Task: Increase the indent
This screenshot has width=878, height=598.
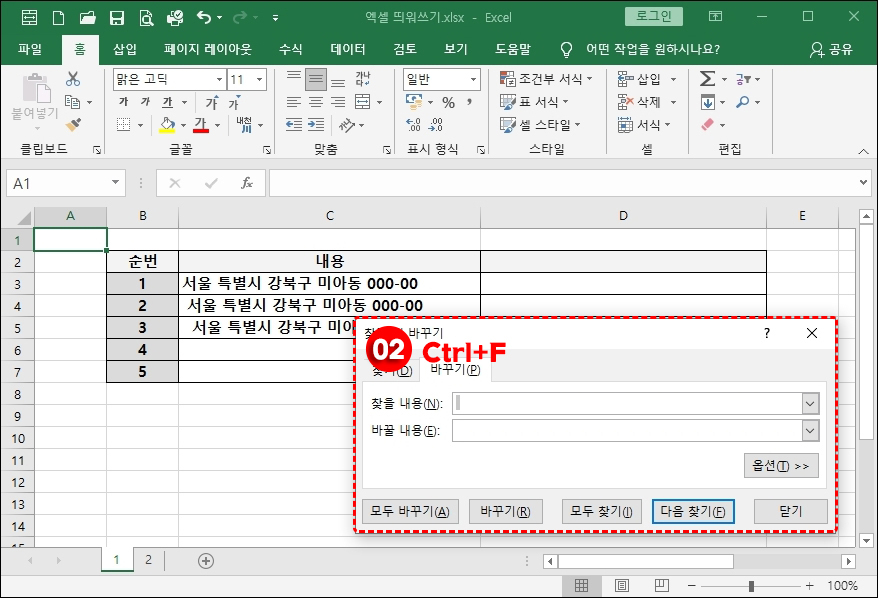Action: click(x=316, y=125)
